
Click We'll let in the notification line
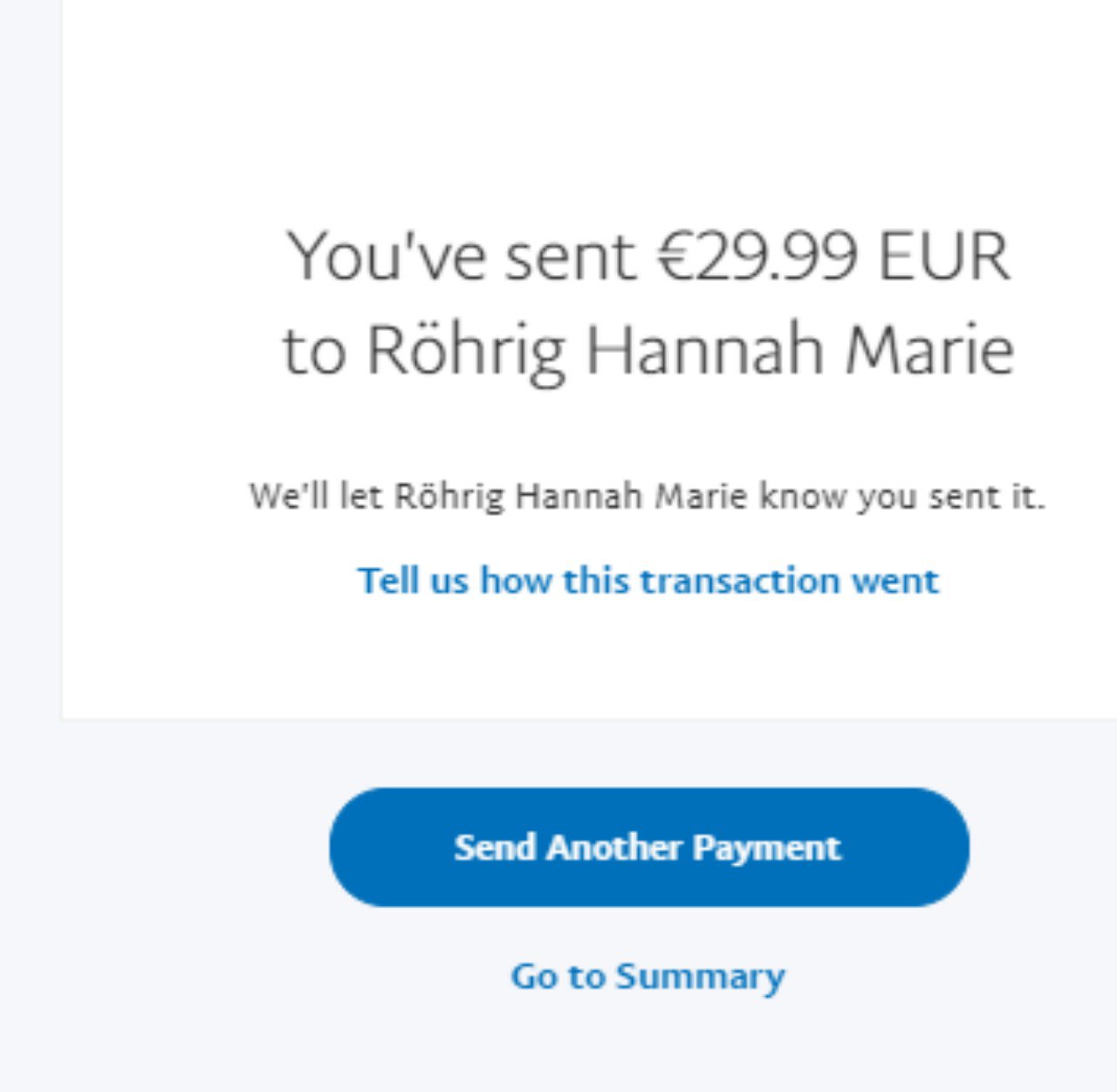(x=301, y=497)
